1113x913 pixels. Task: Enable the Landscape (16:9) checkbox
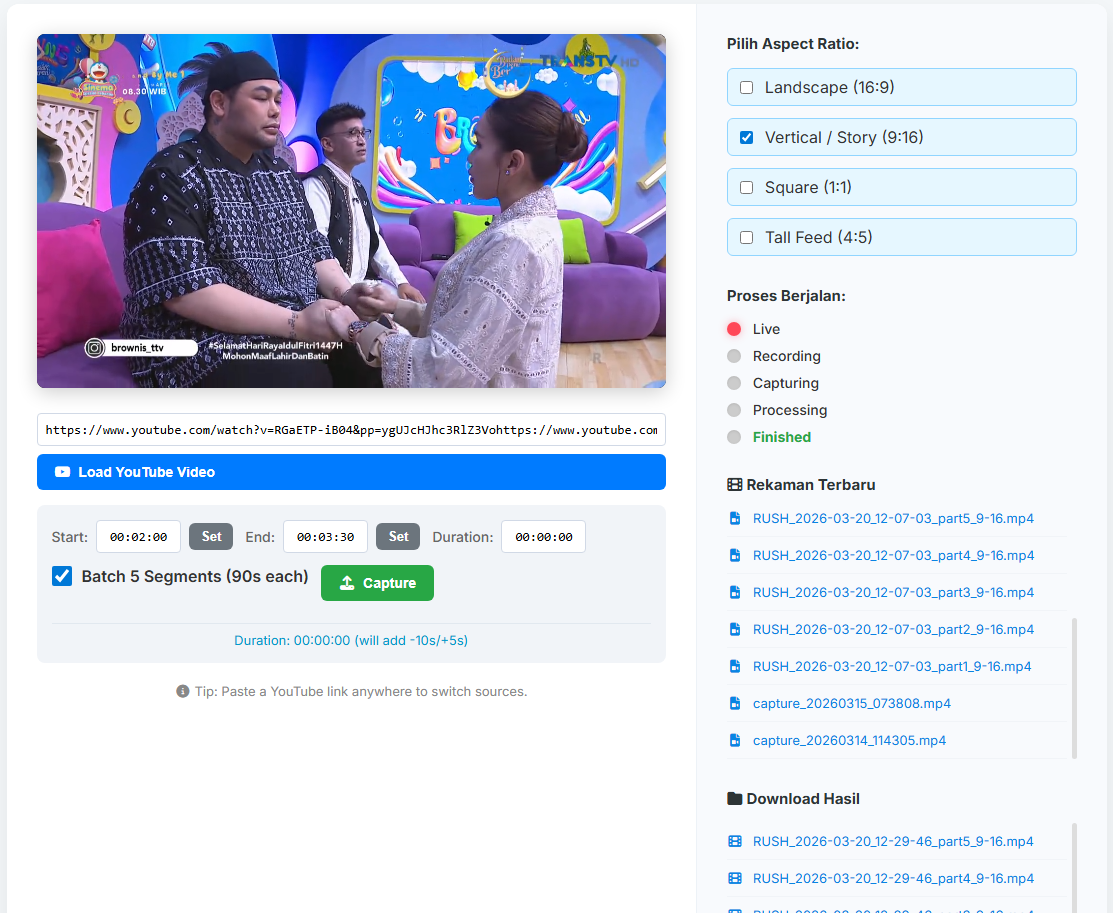[746, 88]
